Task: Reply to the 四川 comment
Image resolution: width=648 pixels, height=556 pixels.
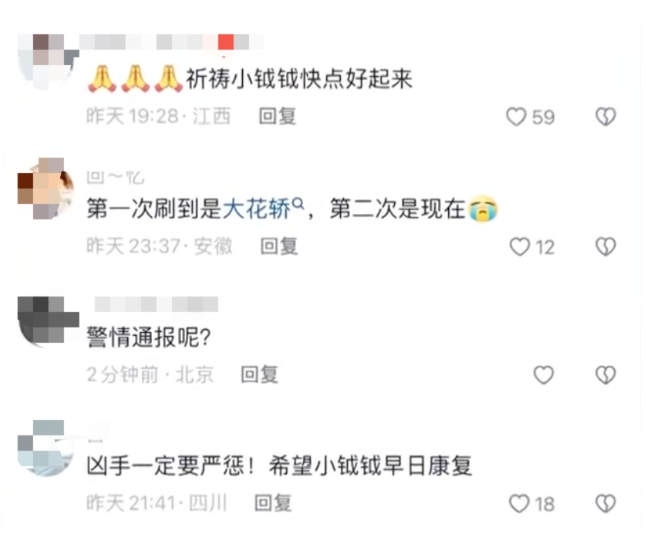Action: click(273, 503)
